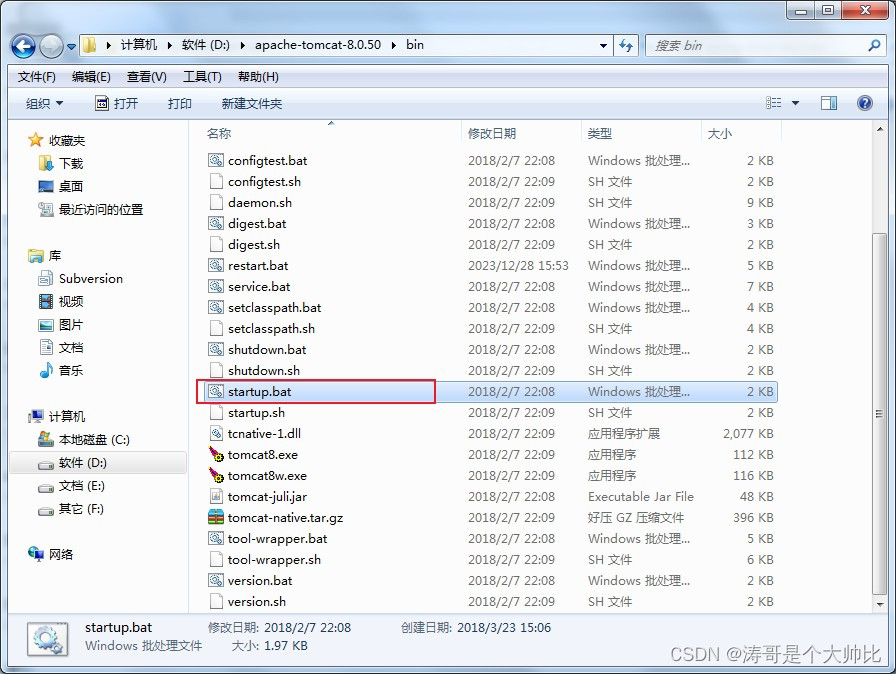Image resolution: width=896 pixels, height=674 pixels.
Task: Open the 查看(V) menu
Action: tap(147, 77)
